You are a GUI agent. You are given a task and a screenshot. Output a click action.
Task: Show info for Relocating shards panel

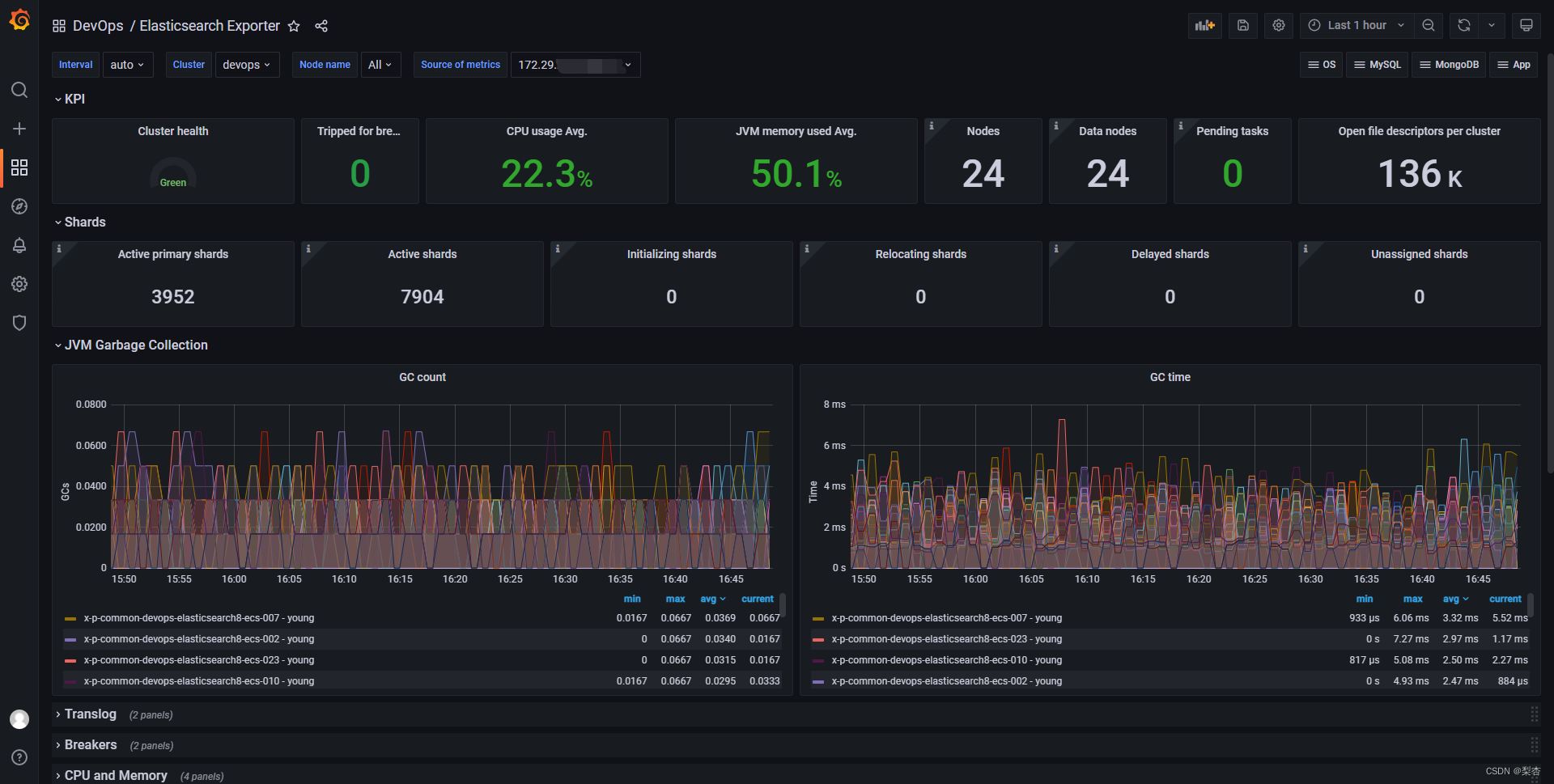point(807,249)
